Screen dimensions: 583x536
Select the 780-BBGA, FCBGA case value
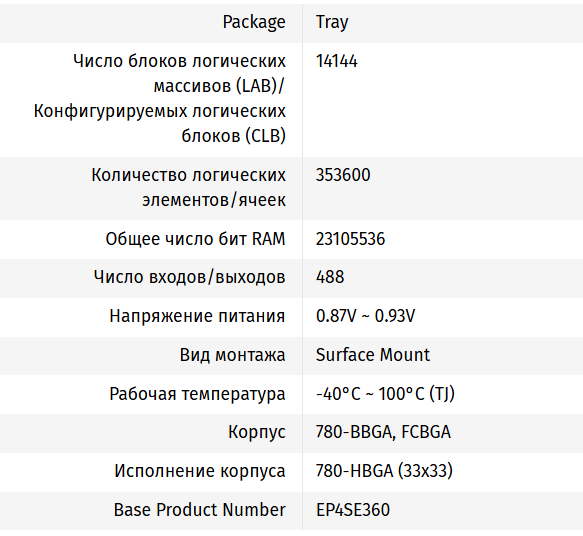(383, 432)
